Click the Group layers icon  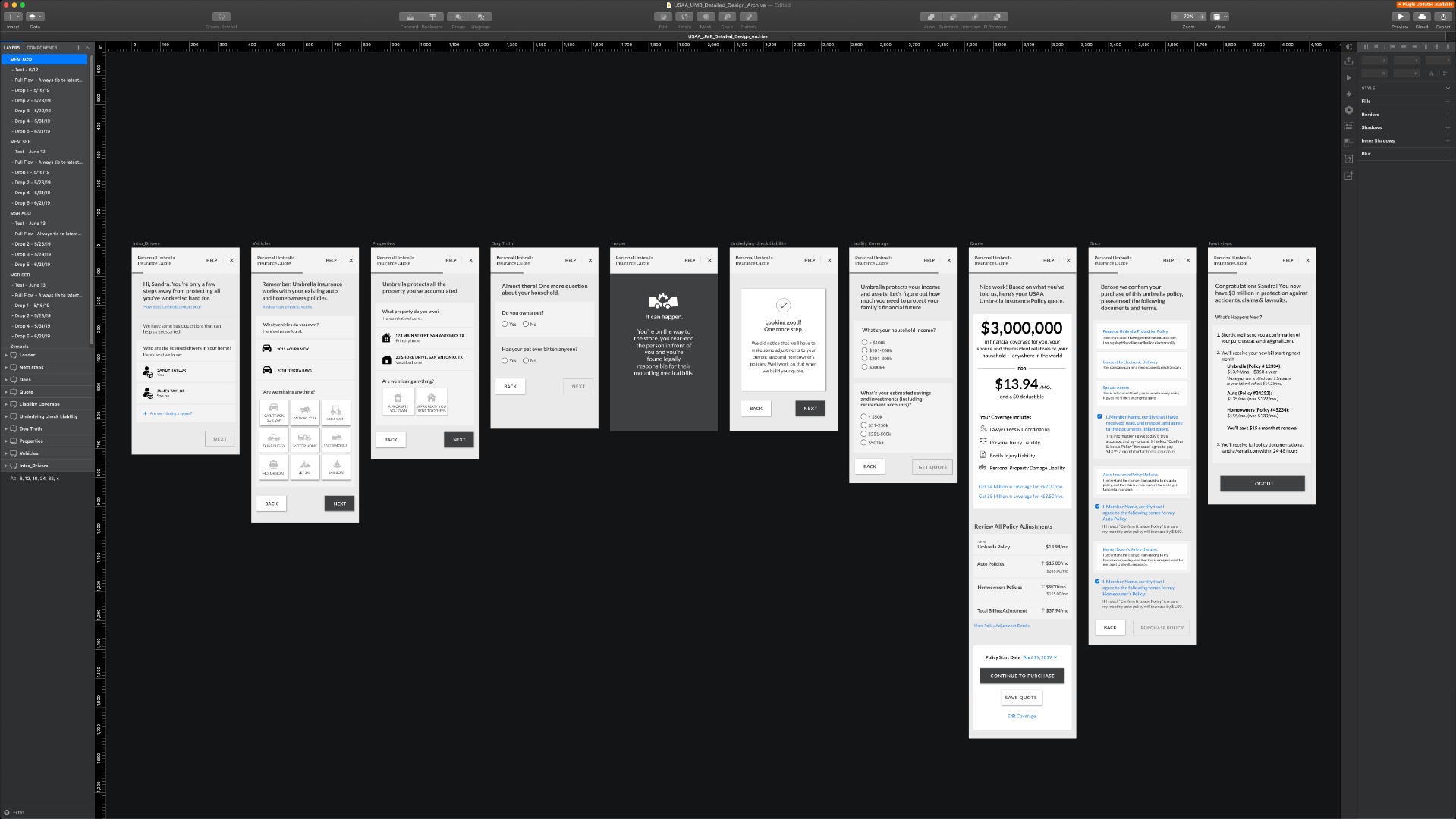pos(458,17)
